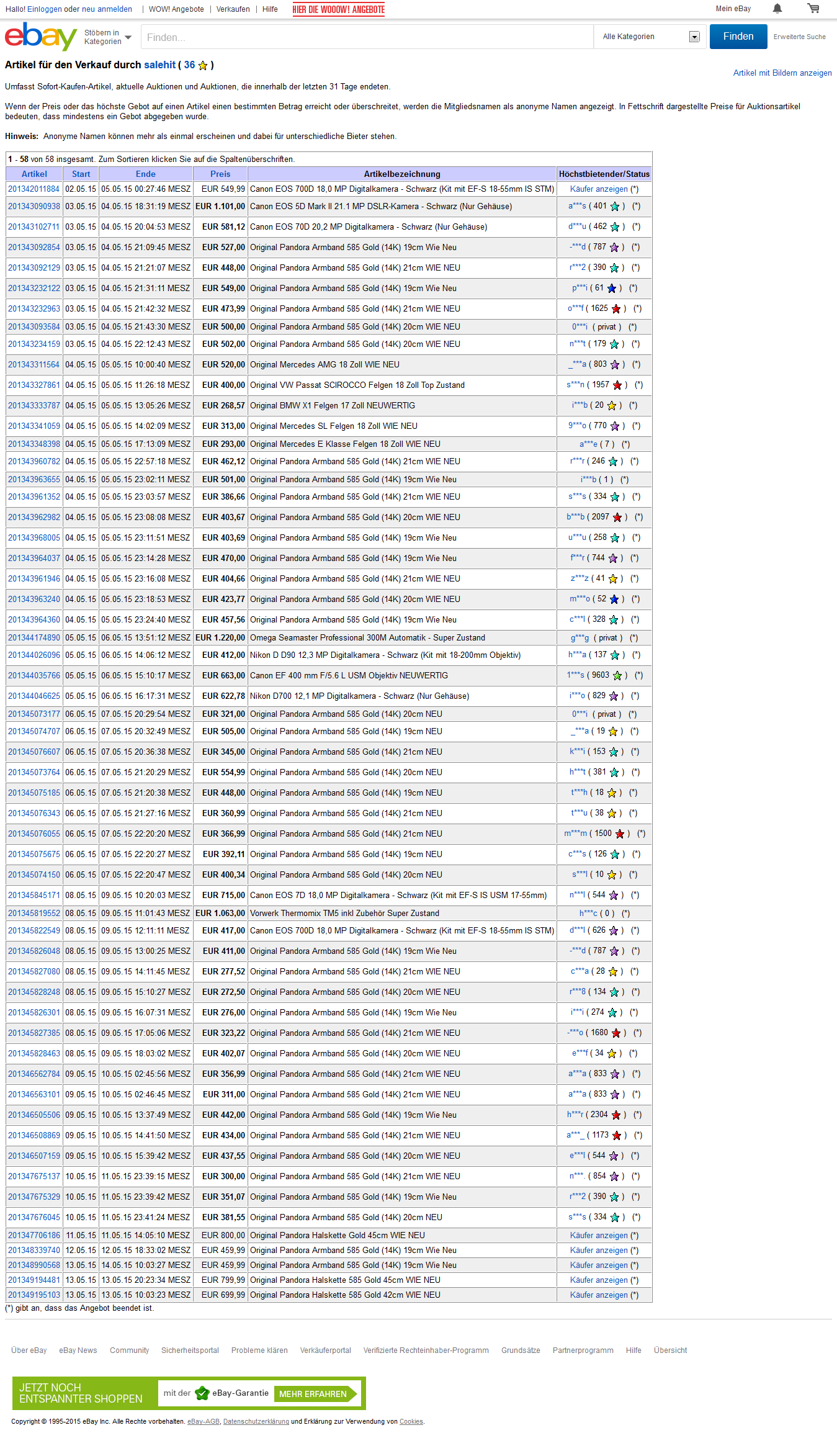This screenshot has width=837, height=1456.
Task: Click Käufer anzeigen for Halskette Gold 45cm EUR 800,00
Action: point(599,1235)
